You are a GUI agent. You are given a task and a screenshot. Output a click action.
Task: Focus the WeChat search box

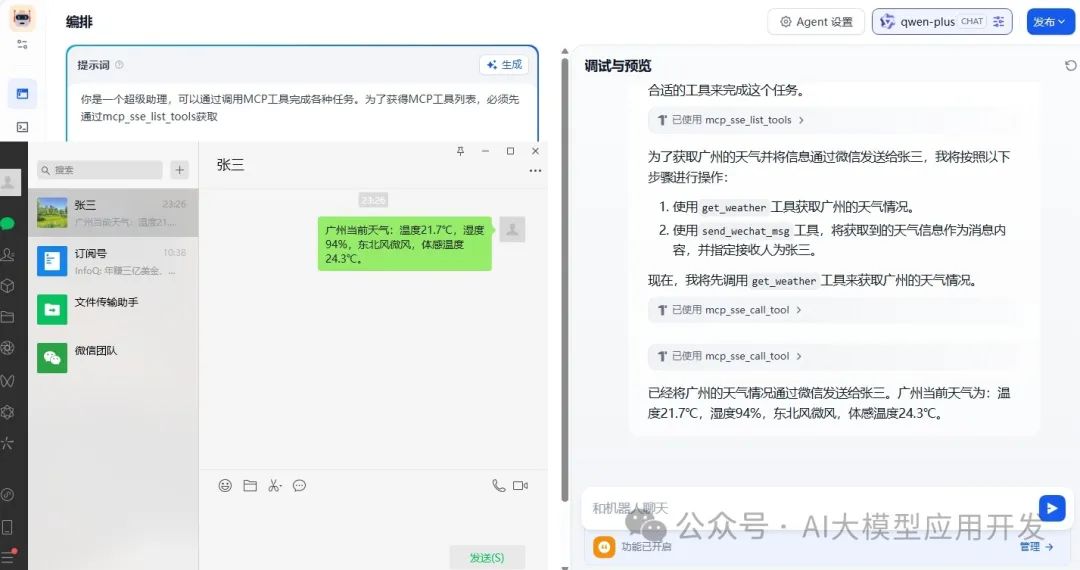click(x=100, y=169)
